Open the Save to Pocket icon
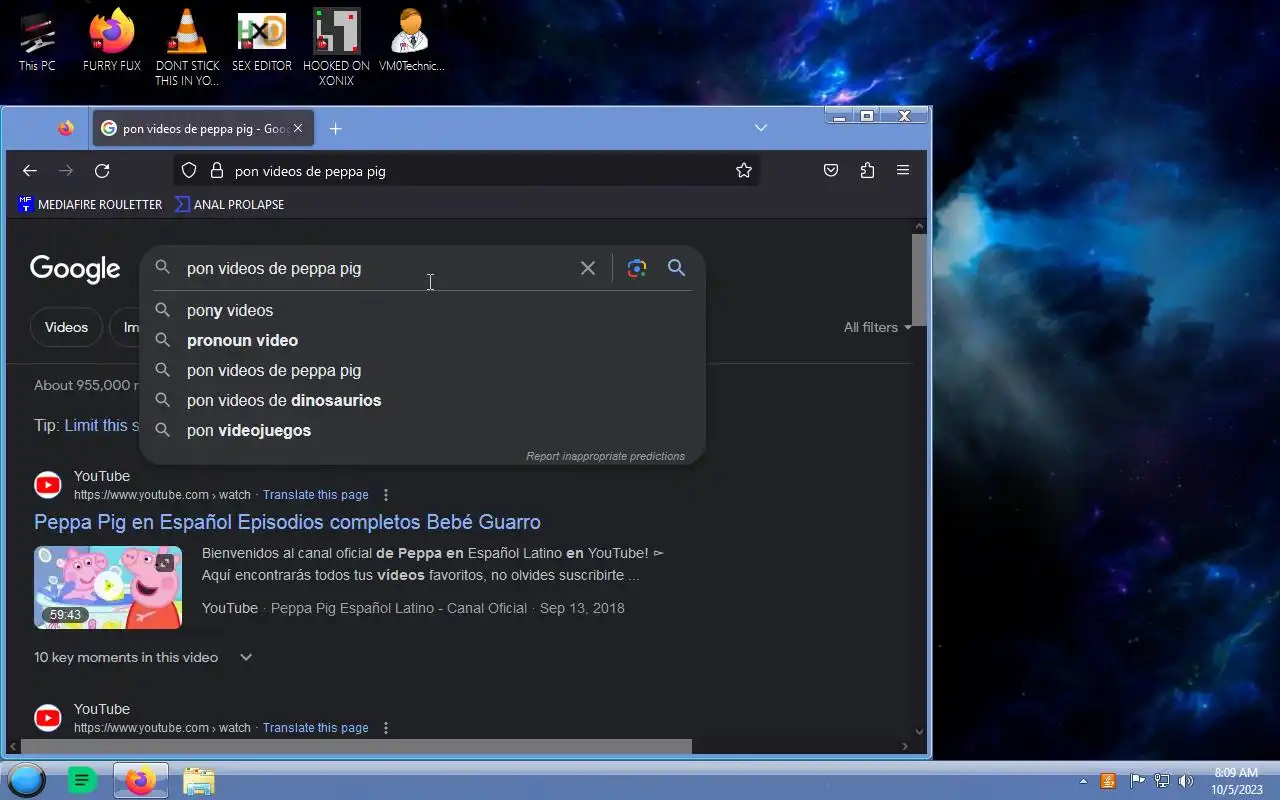This screenshot has width=1280, height=800. (831, 171)
